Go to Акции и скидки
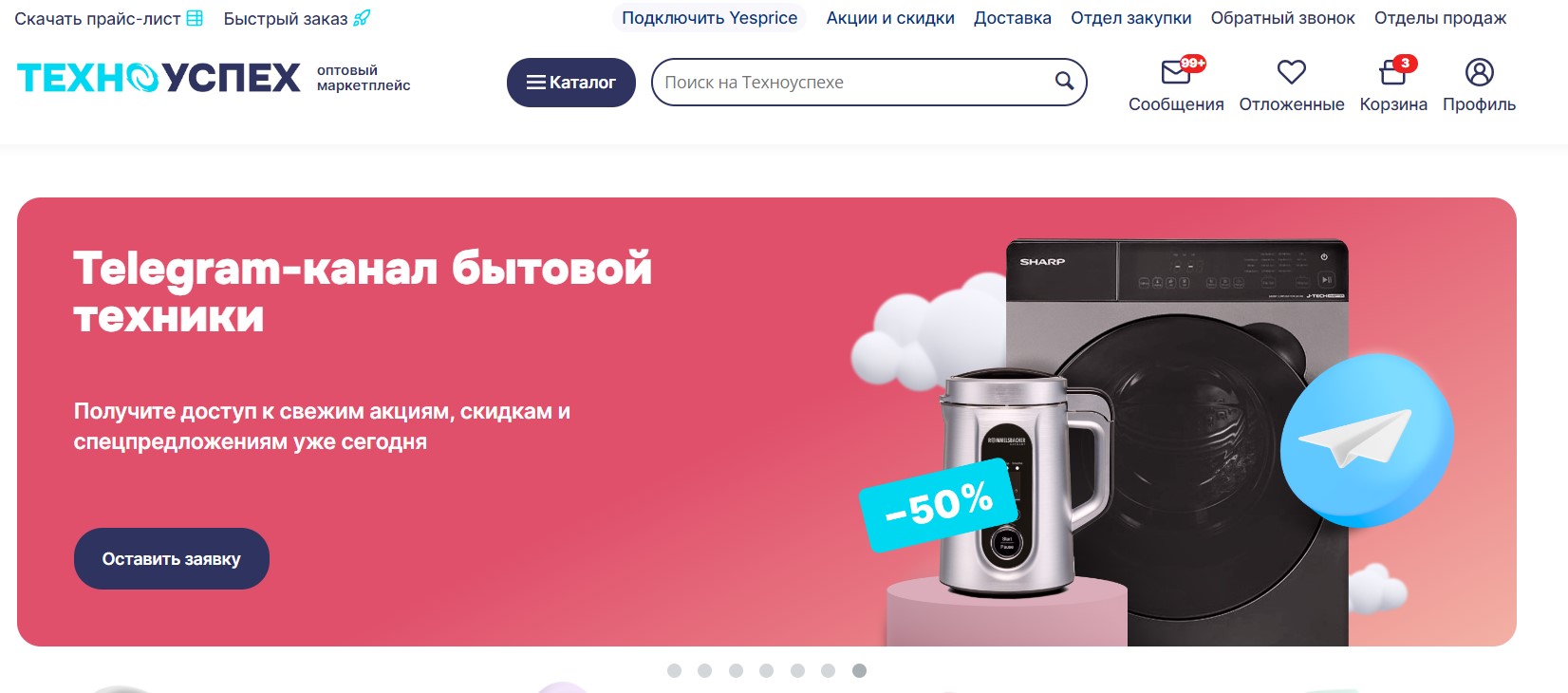The height and width of the screenshot is (693, 1568). coord(890,18)
